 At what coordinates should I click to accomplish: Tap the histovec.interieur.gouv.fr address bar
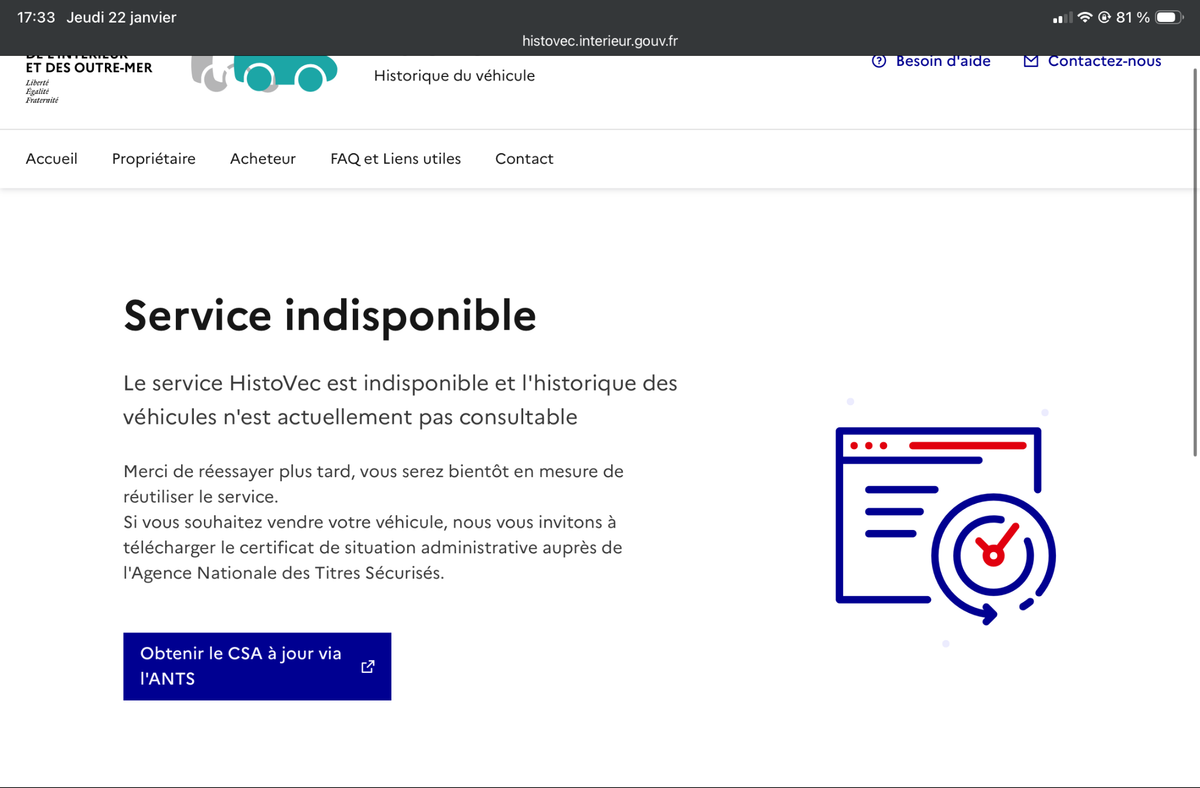pyautogui.click(x=600, y=41)
